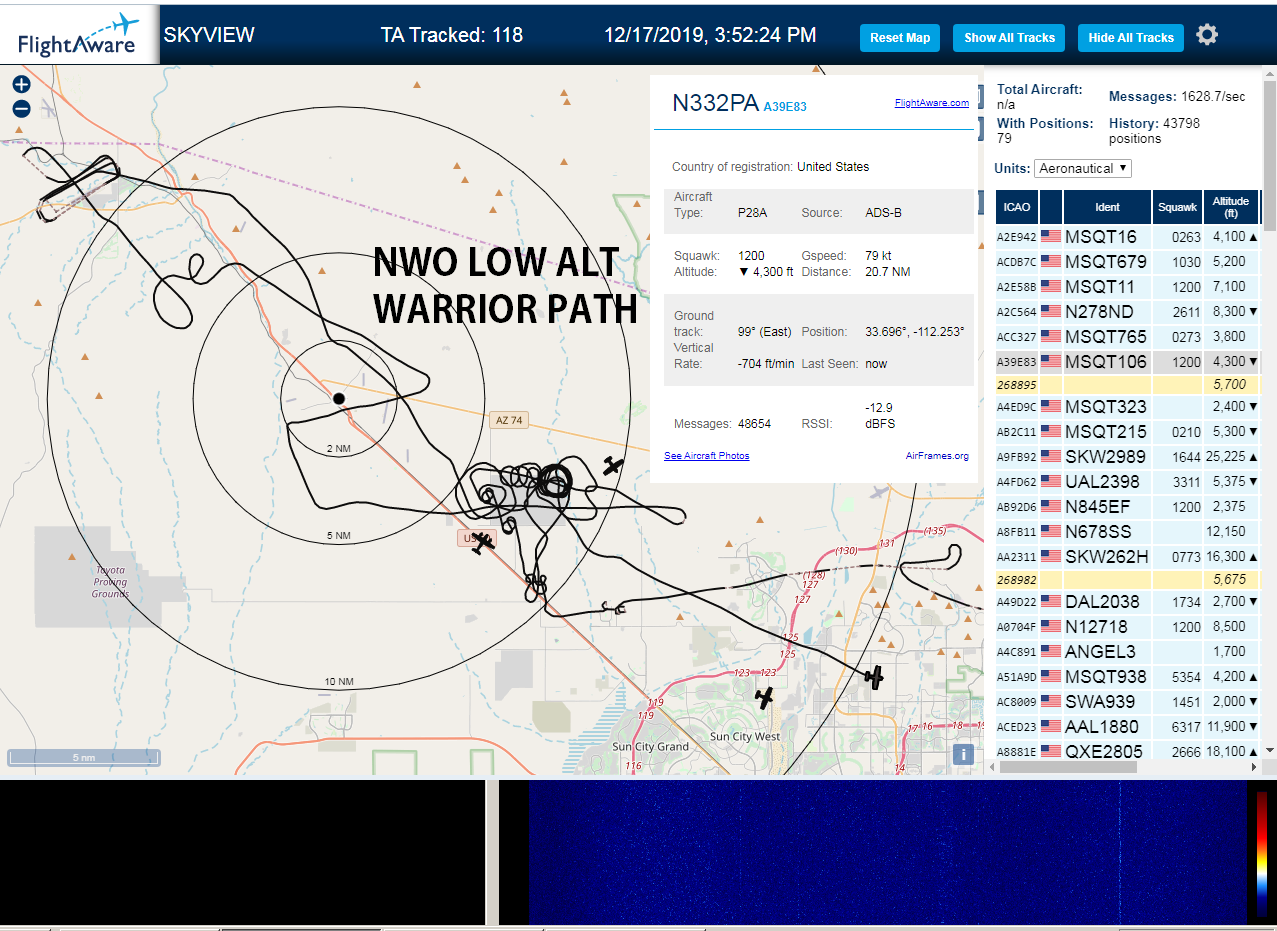Open the Units Aeronautical dropdown
This screenshot has height=931, width=1277.
tap(1083, 168)
